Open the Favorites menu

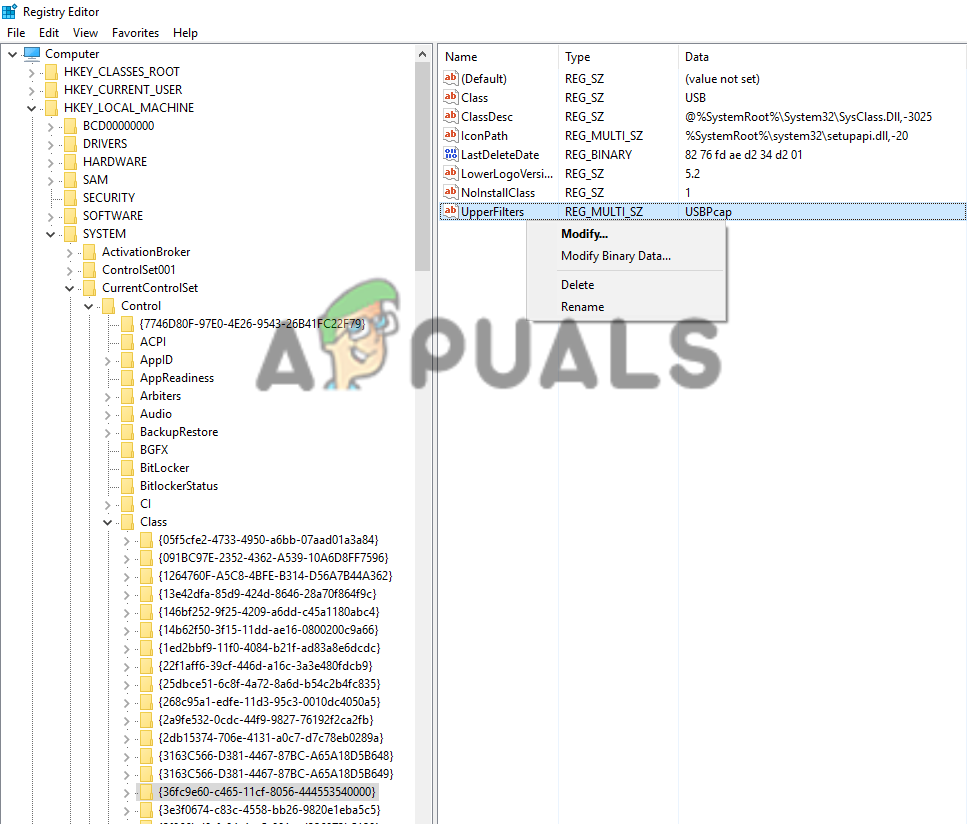pyautogui.click(x=135, y=32)
